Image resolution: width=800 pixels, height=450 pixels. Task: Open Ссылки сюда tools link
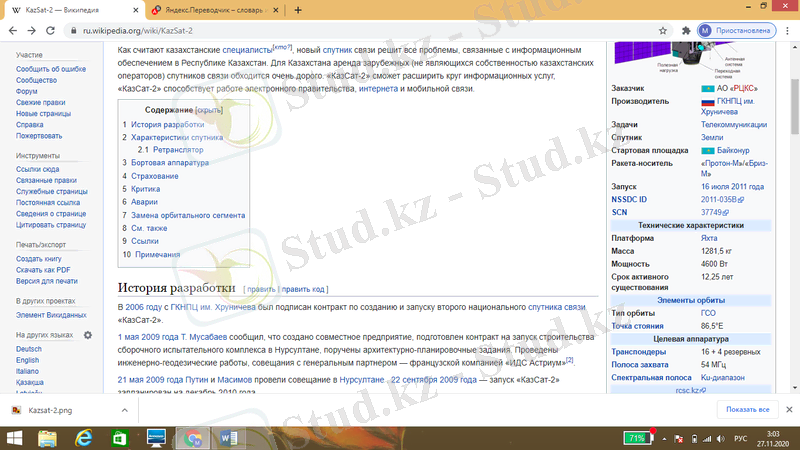coord(37,169)
